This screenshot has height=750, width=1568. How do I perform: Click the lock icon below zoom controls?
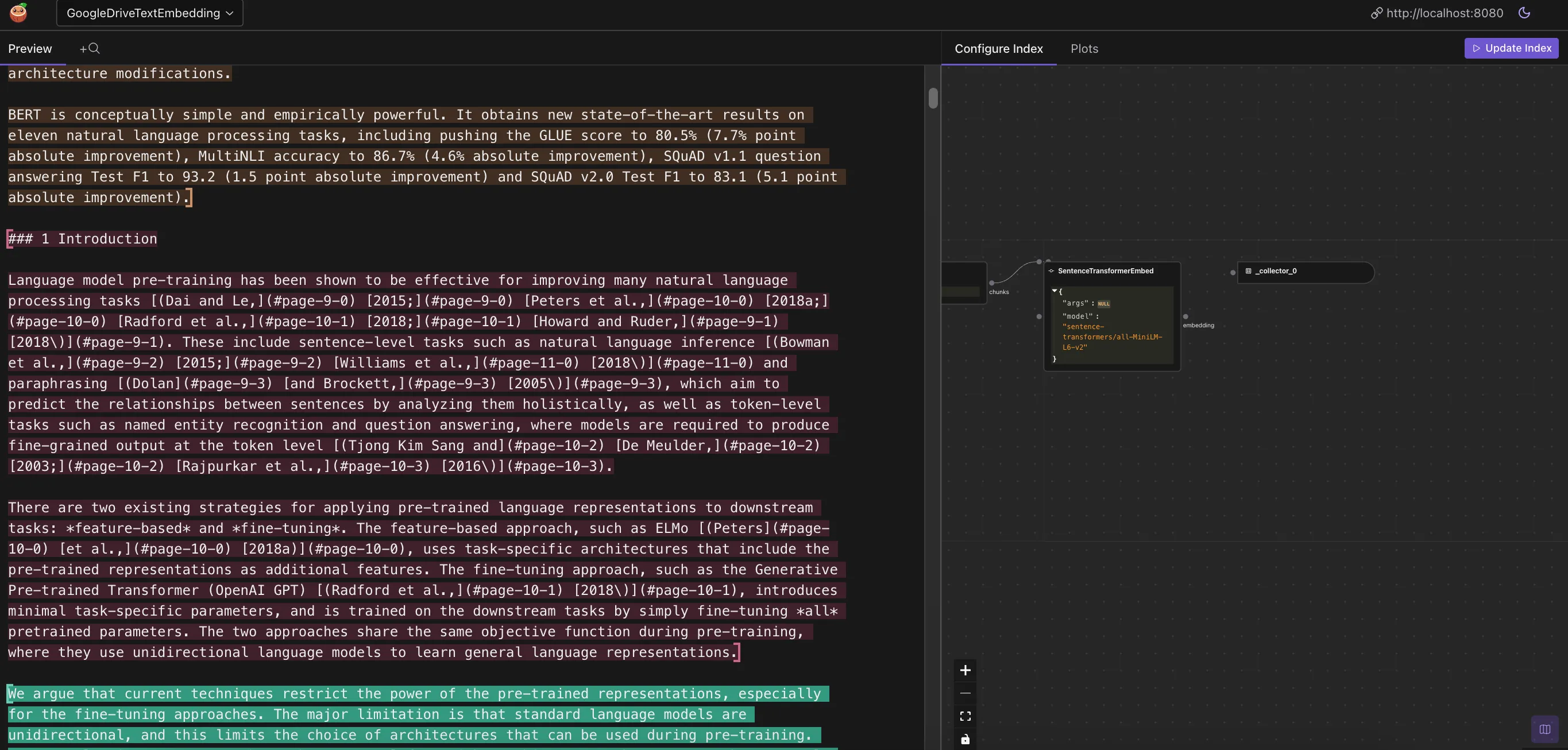pos(965,739)
